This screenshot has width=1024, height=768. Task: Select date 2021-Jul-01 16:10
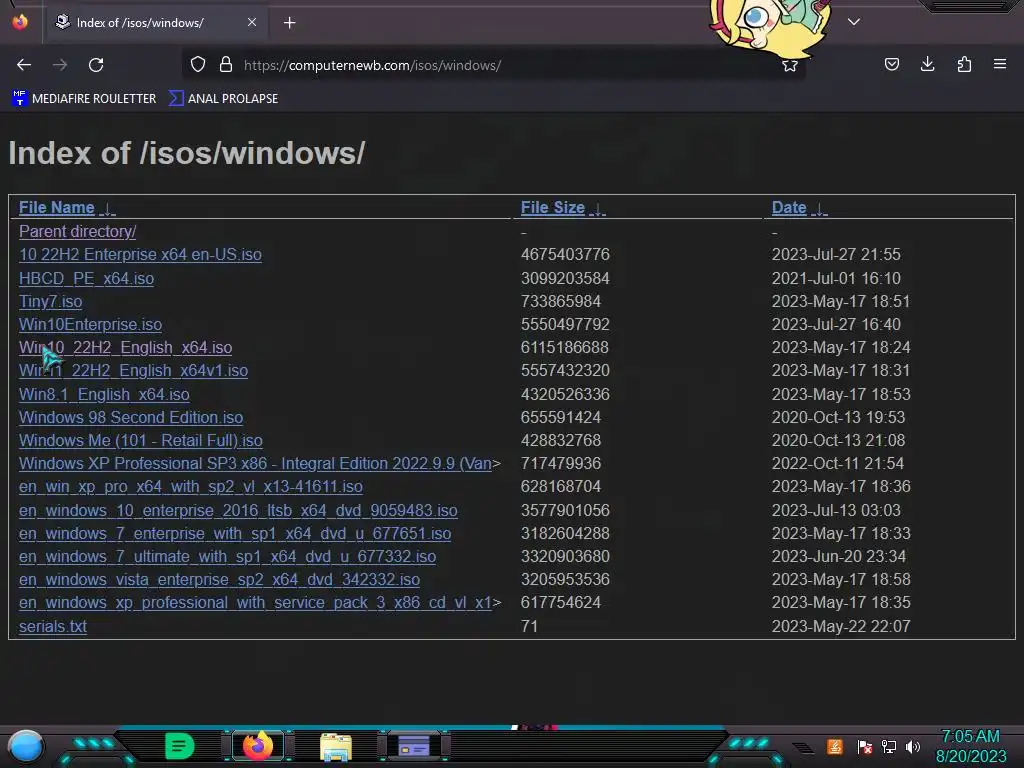pyautogui.click(x=836, y=278)
